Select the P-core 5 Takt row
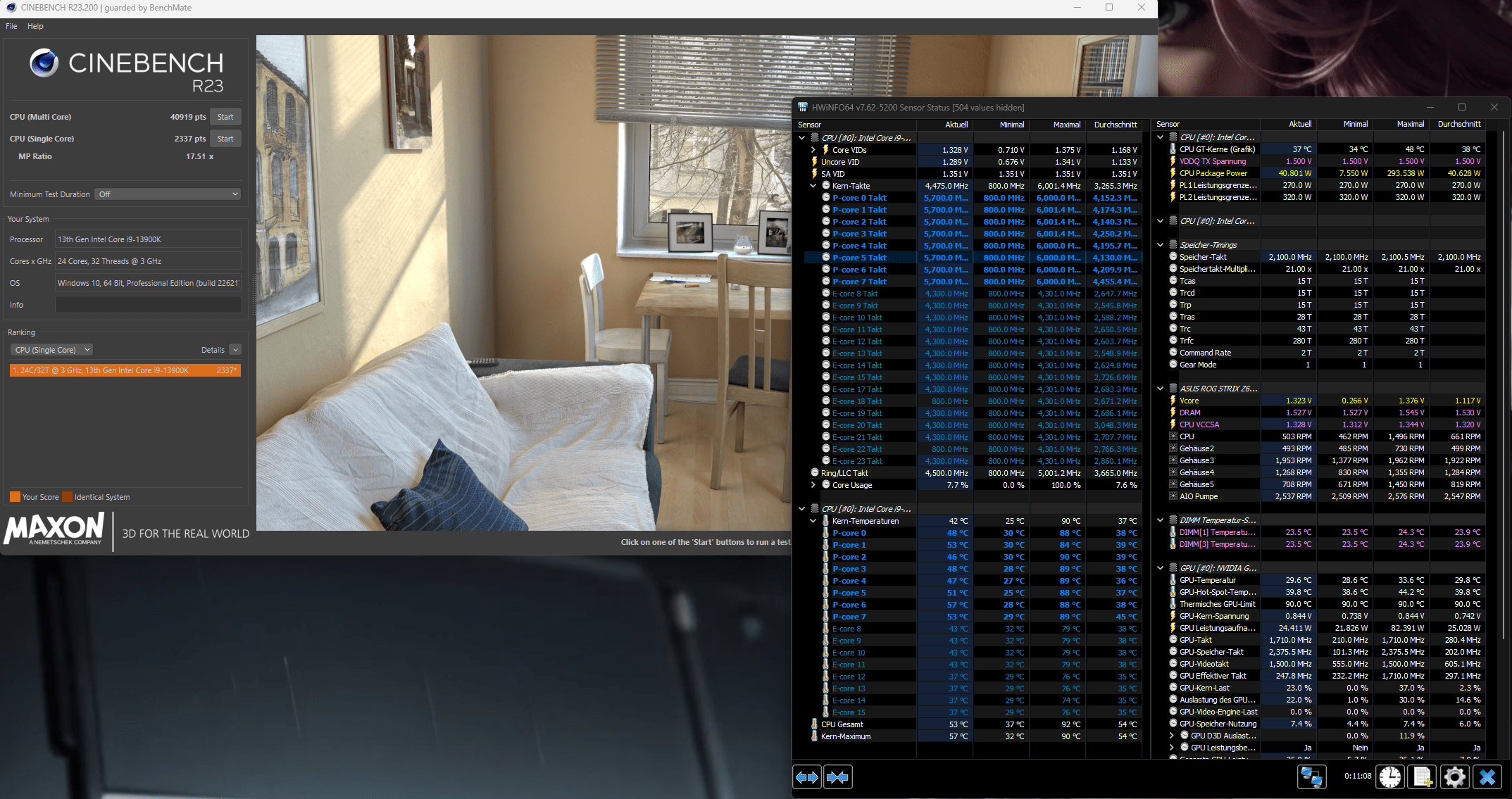Image resolution: width=1512 pixels, height=799 pixels. (x=973, y=258)
